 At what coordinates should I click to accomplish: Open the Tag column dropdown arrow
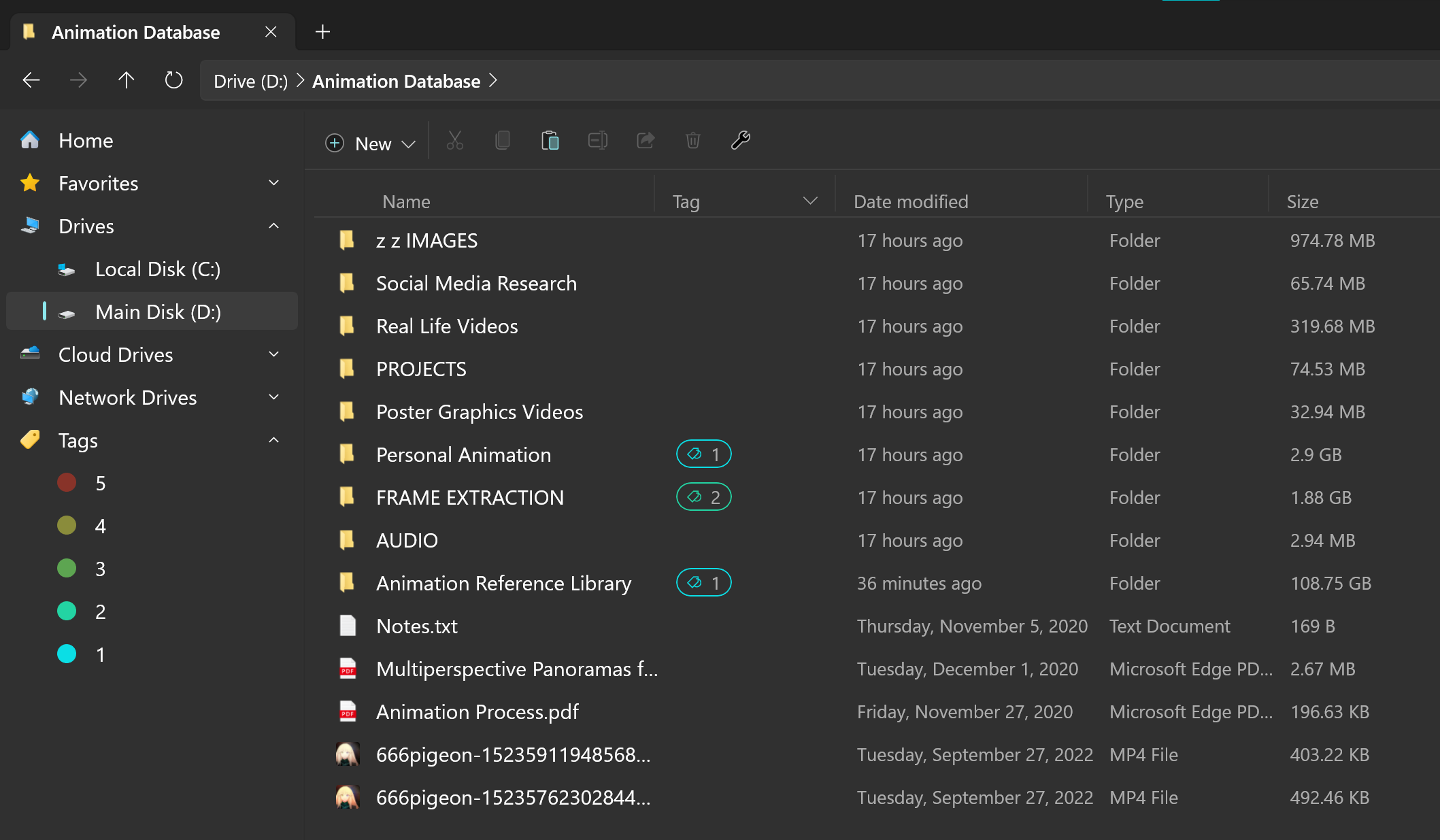coord(809,201)
